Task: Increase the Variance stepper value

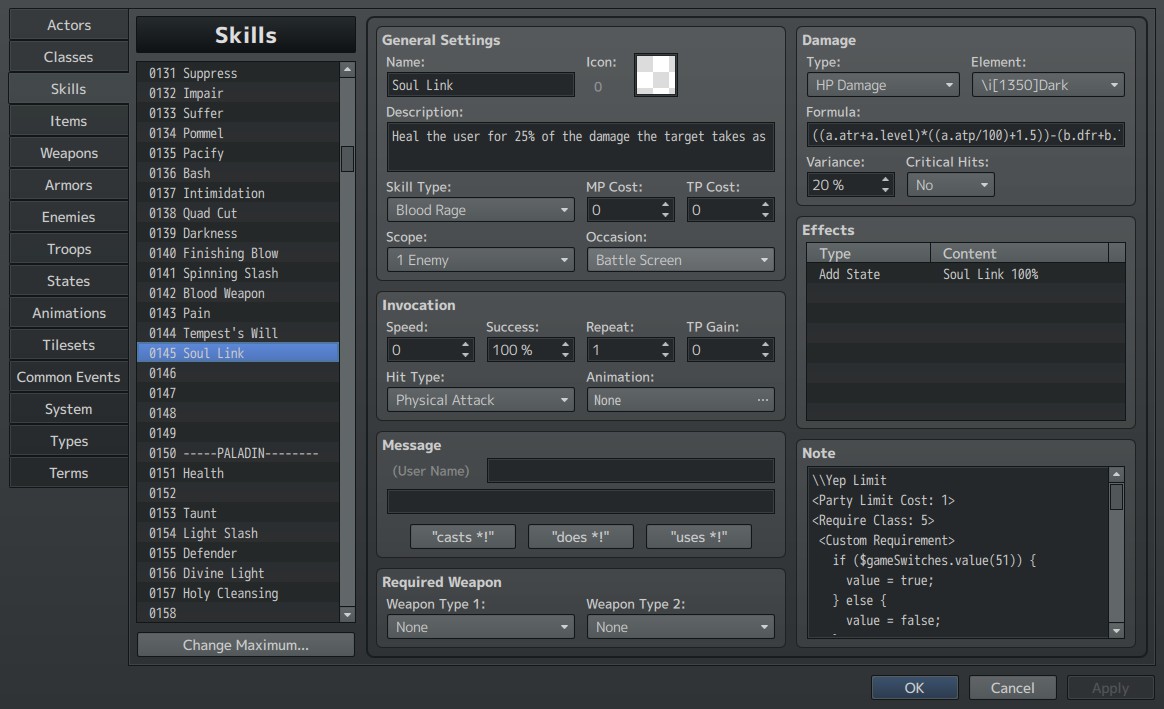Action: pyautogui.click(x=885, y=180)
